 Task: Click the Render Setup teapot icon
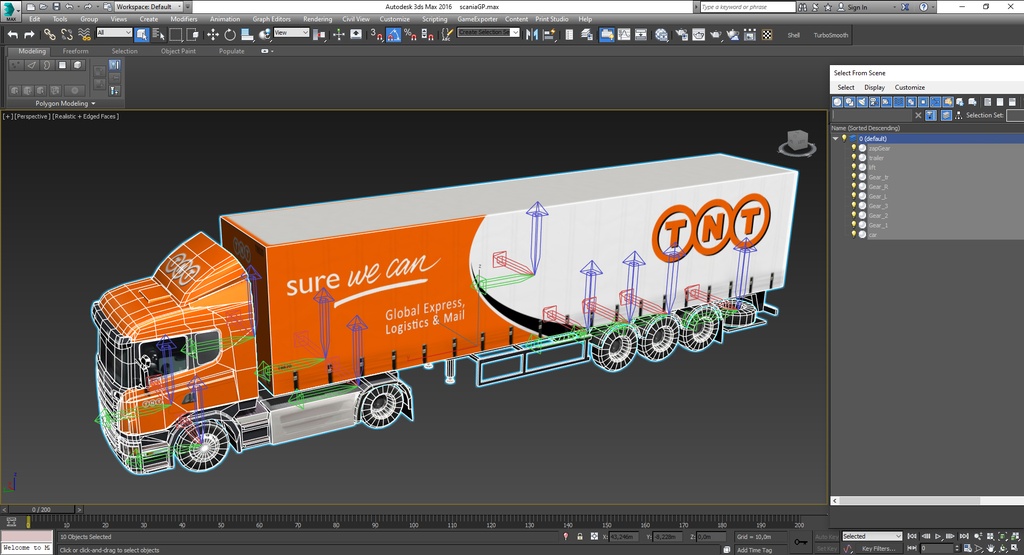(681, 34)
